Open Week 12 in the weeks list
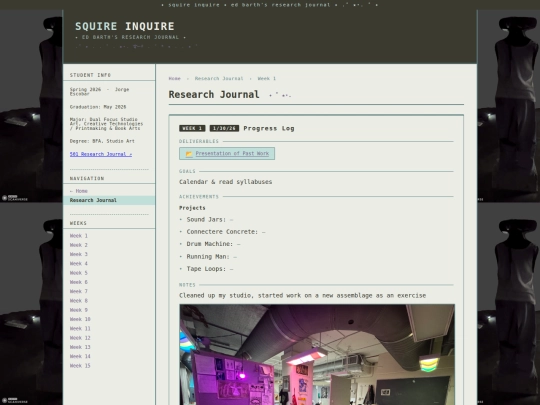 click(x=80, y=338)
